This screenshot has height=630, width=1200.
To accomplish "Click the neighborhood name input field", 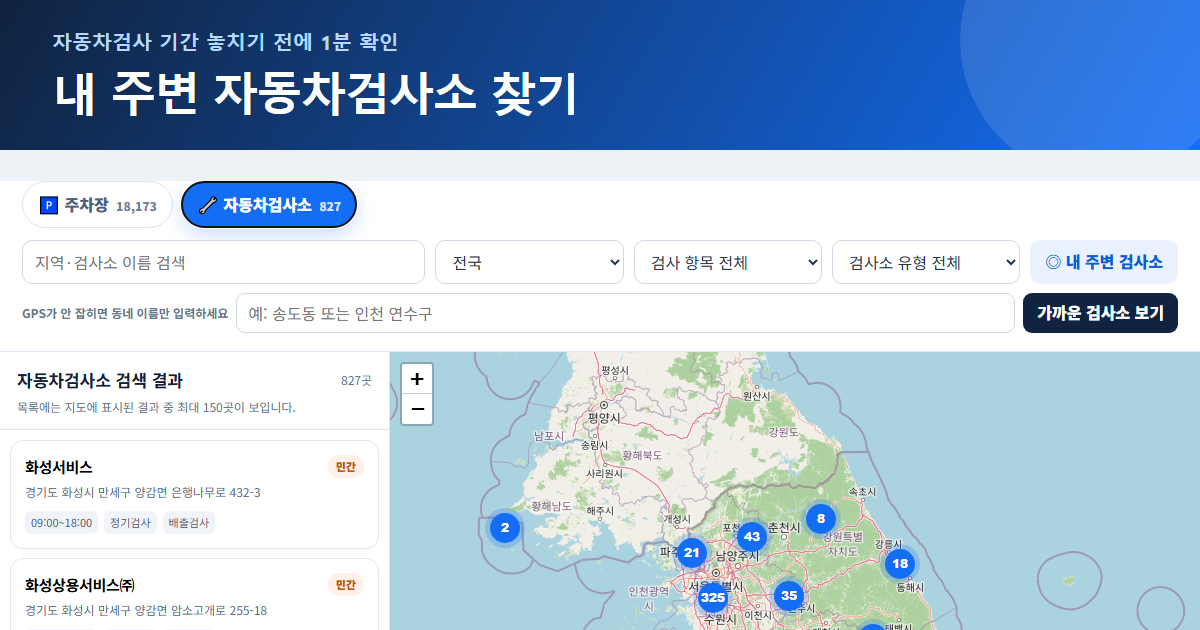I will point(625,313).
